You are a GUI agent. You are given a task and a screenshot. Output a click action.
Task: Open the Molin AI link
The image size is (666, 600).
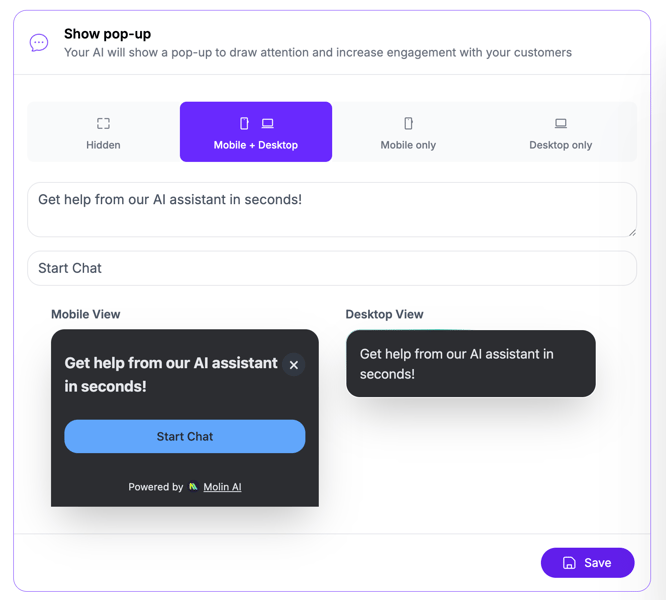point(222,487)
